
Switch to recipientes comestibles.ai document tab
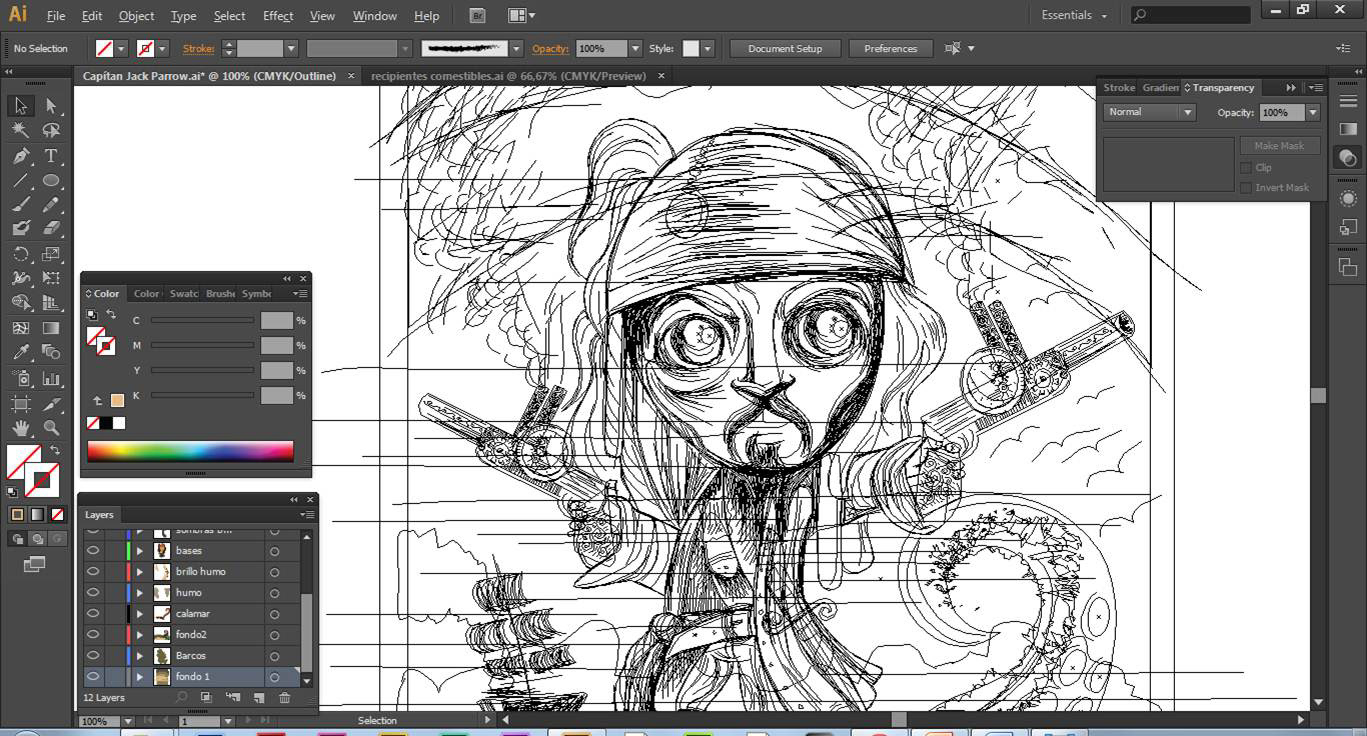[508, 76]
